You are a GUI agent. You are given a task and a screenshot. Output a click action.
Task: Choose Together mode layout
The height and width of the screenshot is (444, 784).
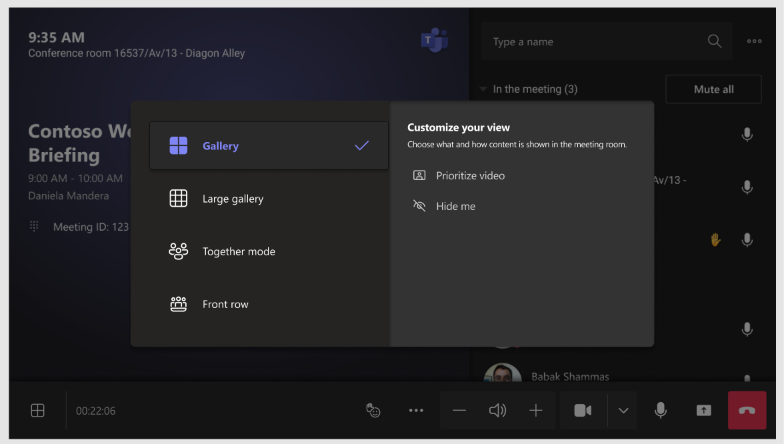click(269, 251)
